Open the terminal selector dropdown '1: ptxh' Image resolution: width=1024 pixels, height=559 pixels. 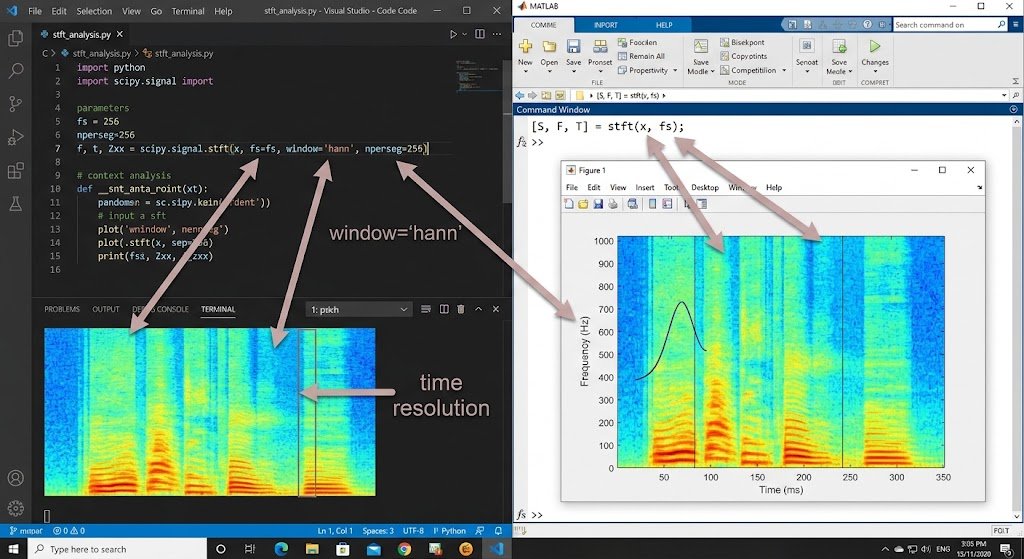[x=359, y=310]
